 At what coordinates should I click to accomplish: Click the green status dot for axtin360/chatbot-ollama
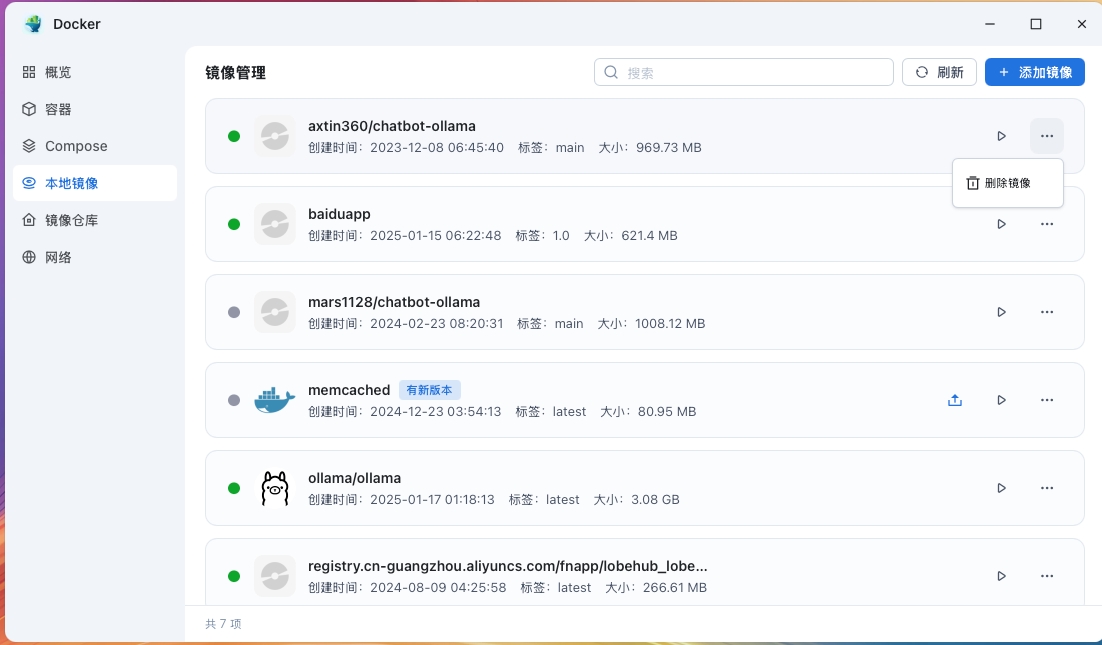[234, 136]
